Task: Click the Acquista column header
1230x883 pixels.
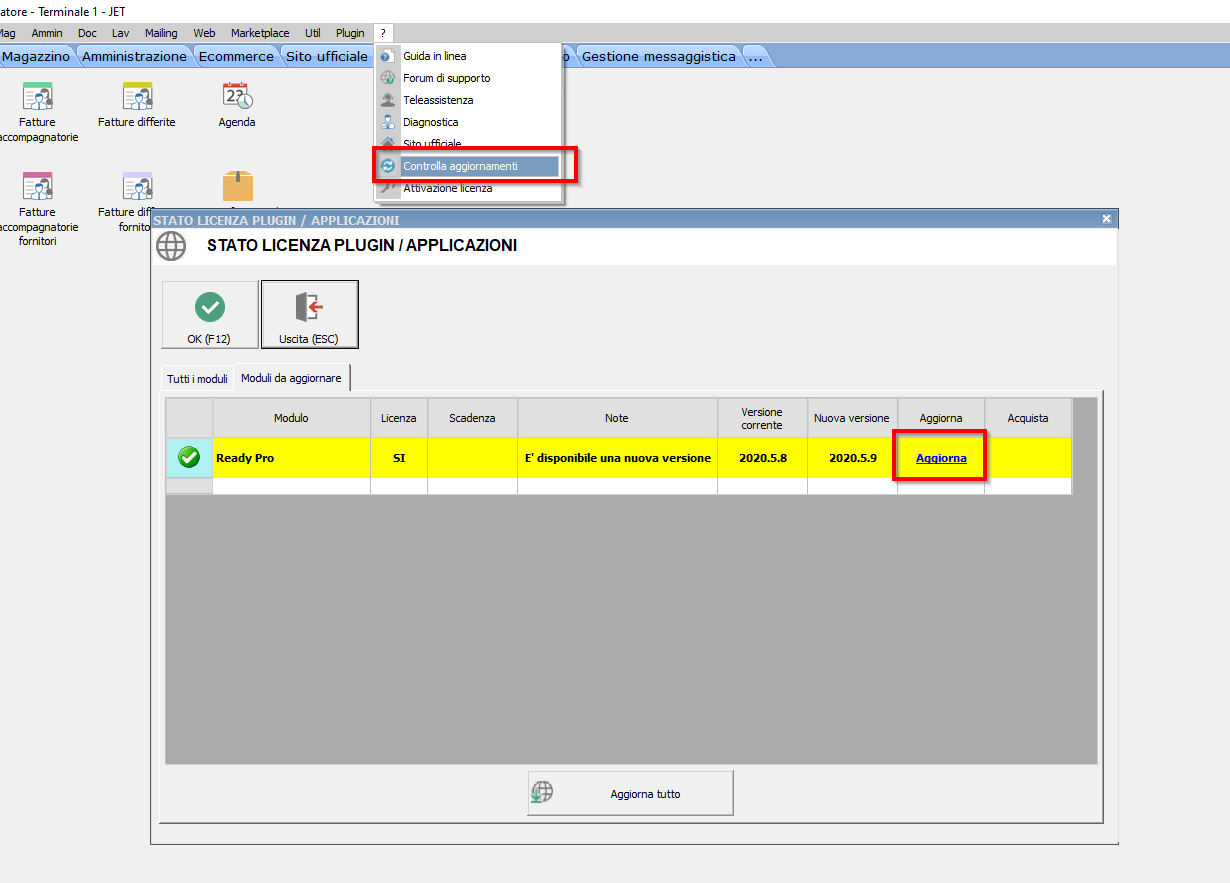Action: (x=1028, y=418)
